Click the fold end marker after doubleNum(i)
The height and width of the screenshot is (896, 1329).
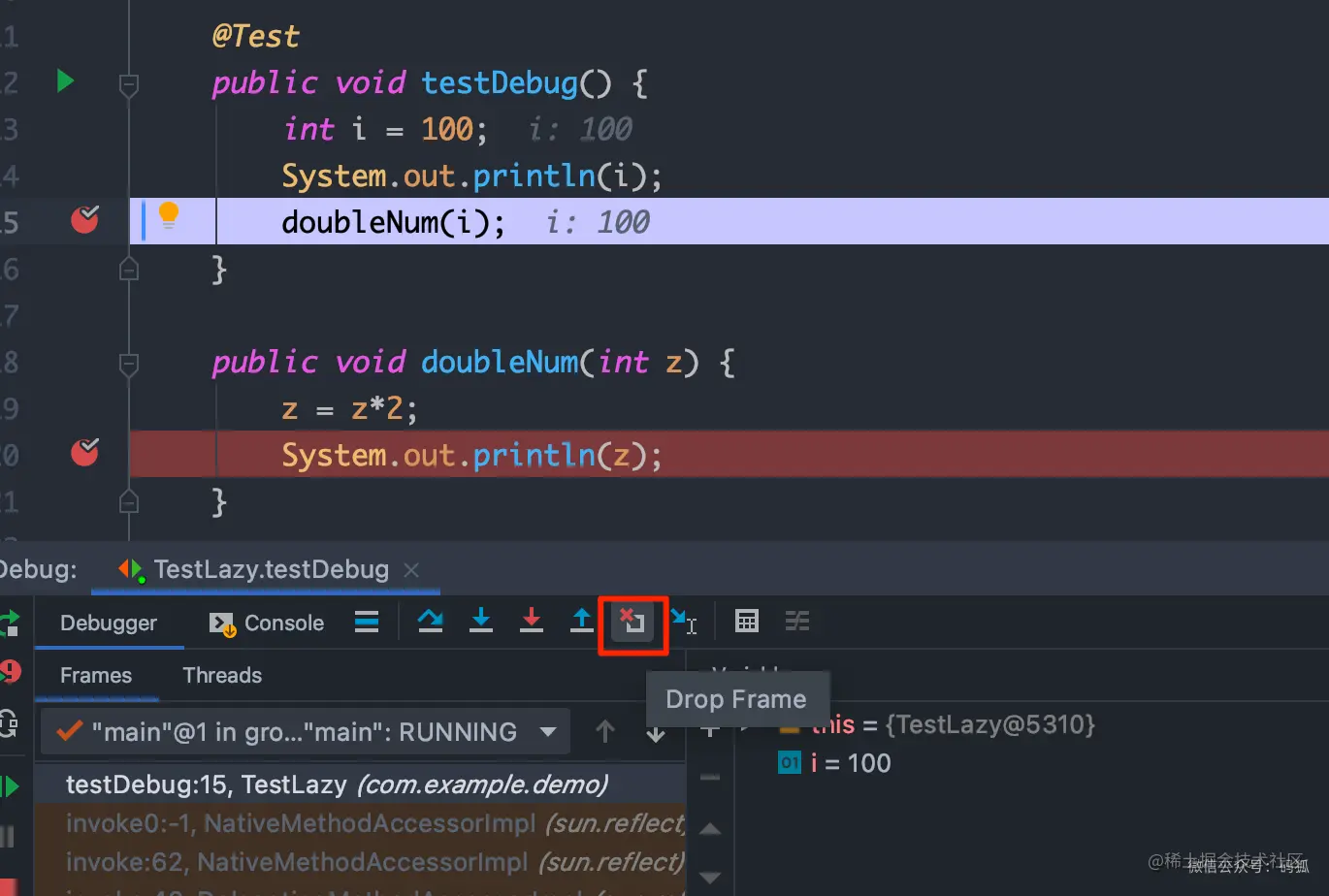(x=128, y=269)
